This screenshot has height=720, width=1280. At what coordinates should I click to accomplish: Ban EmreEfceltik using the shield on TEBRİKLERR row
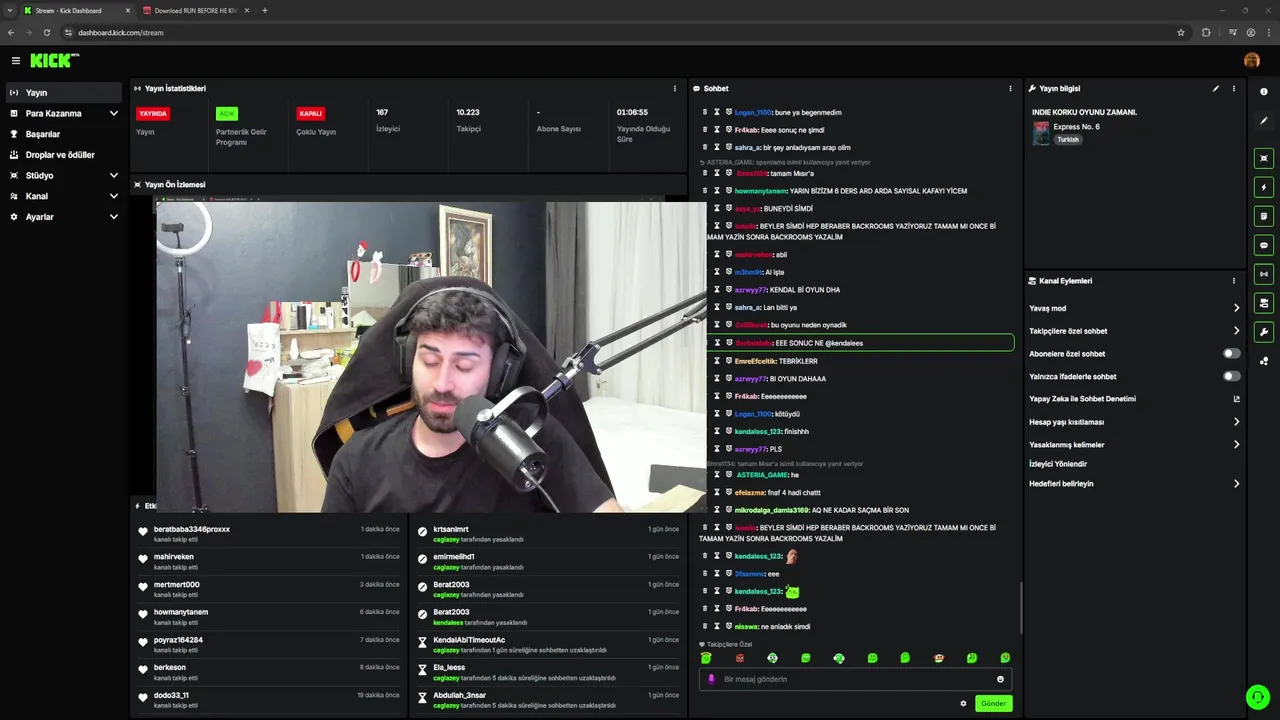tap(729, 361)
